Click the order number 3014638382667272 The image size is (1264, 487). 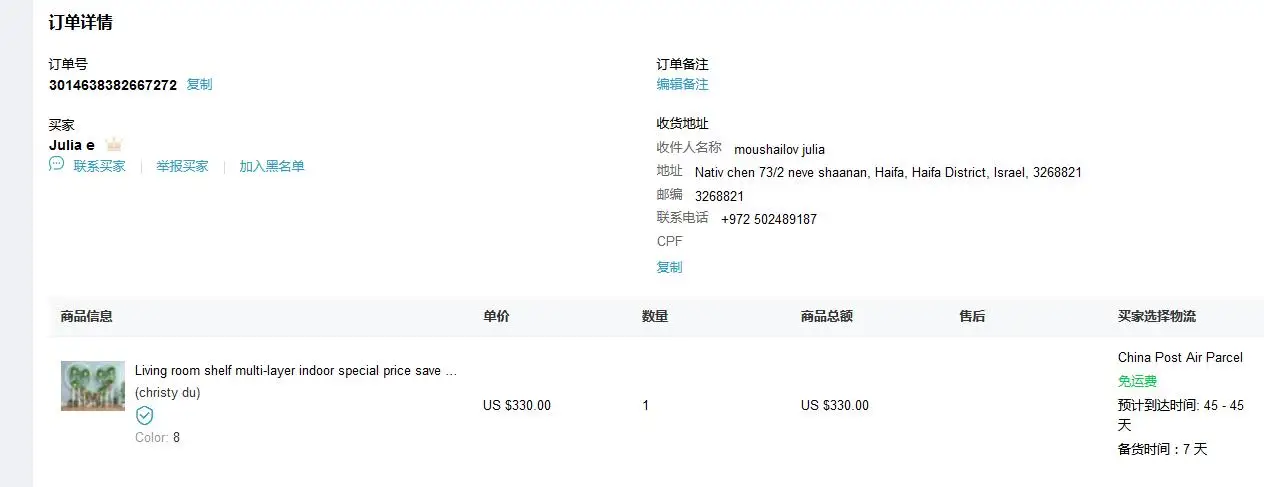(x=113, y=85)
